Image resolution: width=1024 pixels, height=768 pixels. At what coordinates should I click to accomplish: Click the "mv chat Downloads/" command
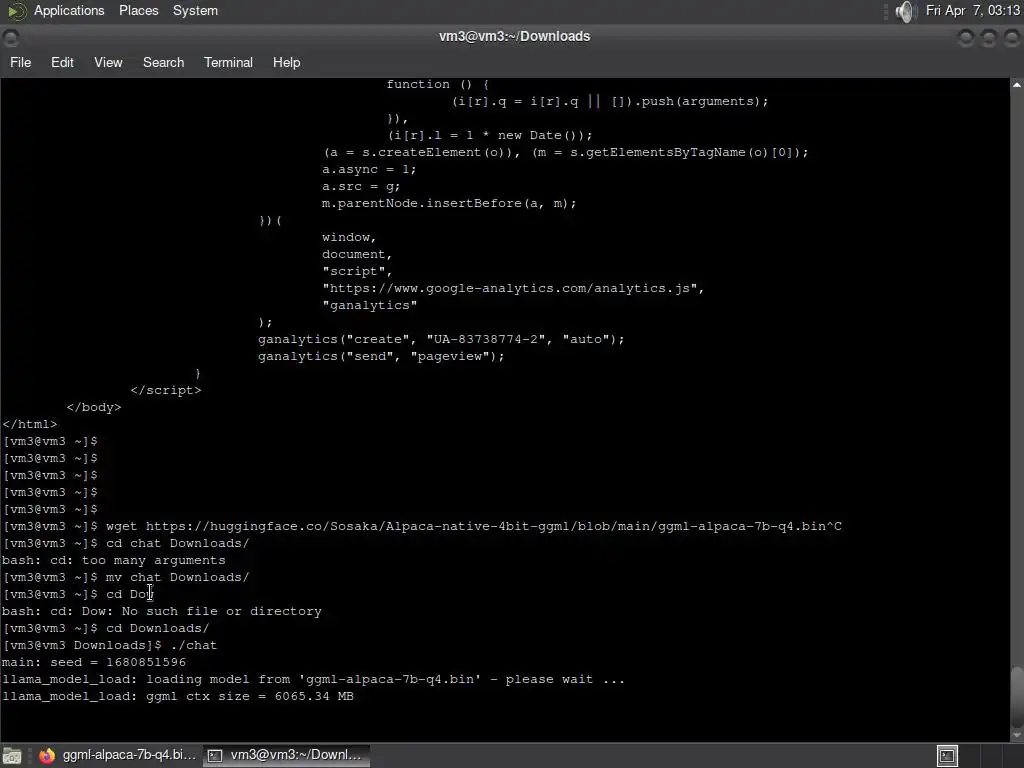pos(177,577)
